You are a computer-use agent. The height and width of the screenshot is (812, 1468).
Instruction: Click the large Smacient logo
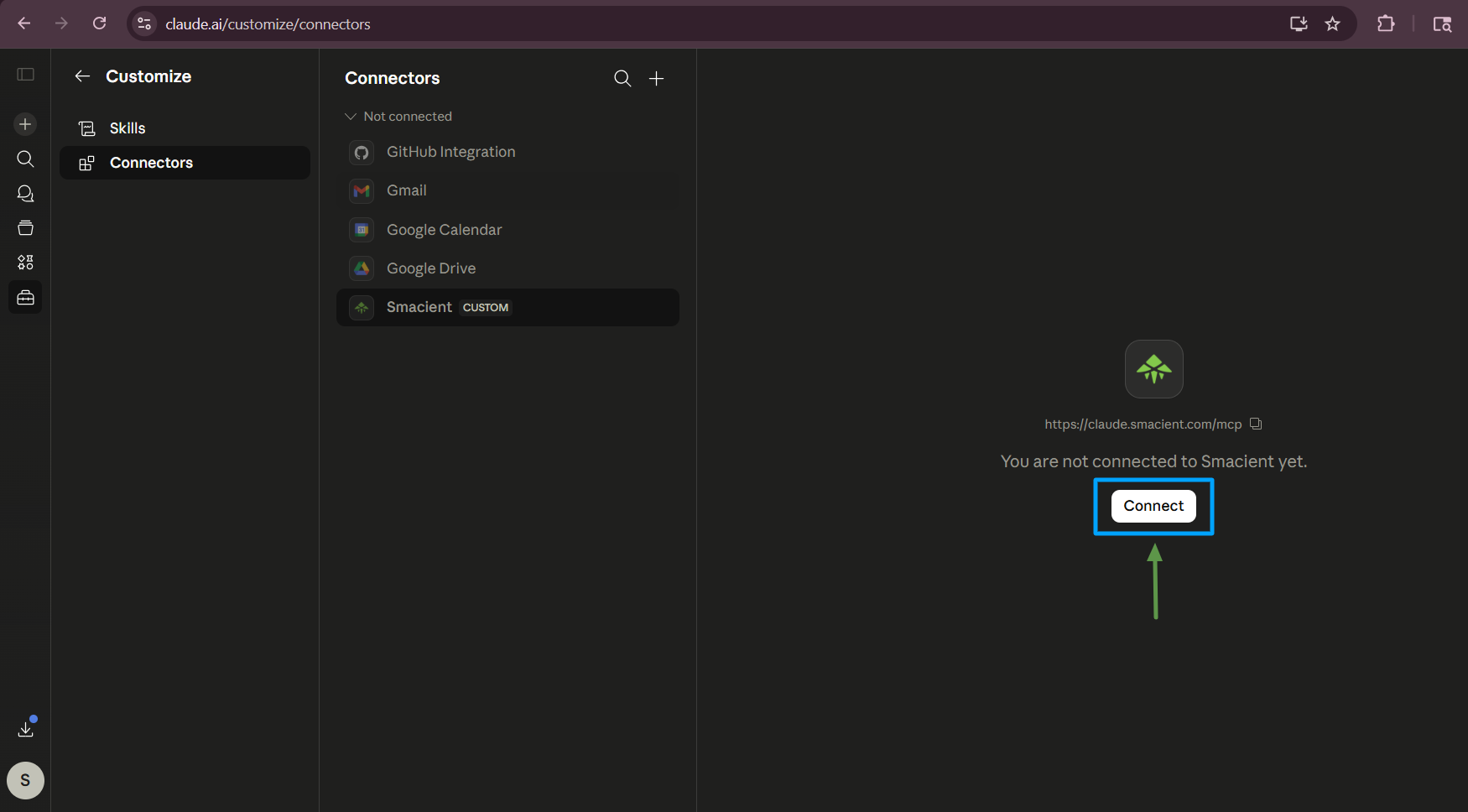coord(1154,369)
